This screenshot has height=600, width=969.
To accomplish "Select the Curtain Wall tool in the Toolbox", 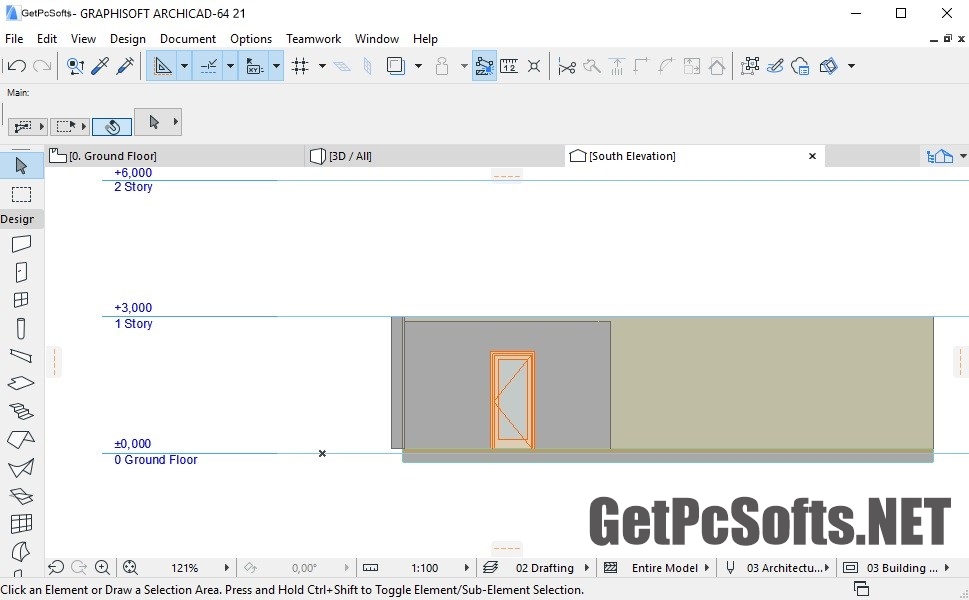I will click(21, 523).
